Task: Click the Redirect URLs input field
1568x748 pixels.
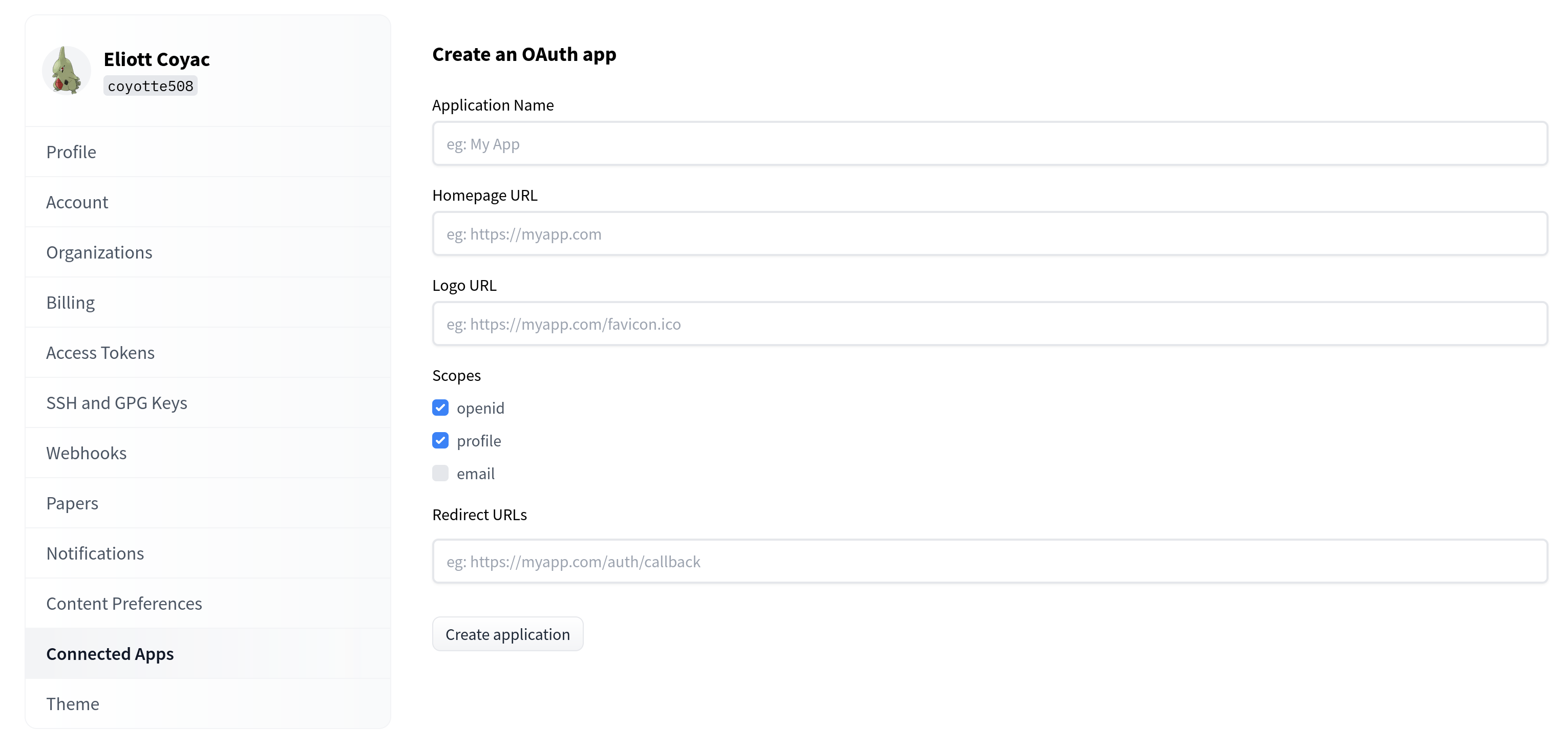Action: (x=989, y=562)
